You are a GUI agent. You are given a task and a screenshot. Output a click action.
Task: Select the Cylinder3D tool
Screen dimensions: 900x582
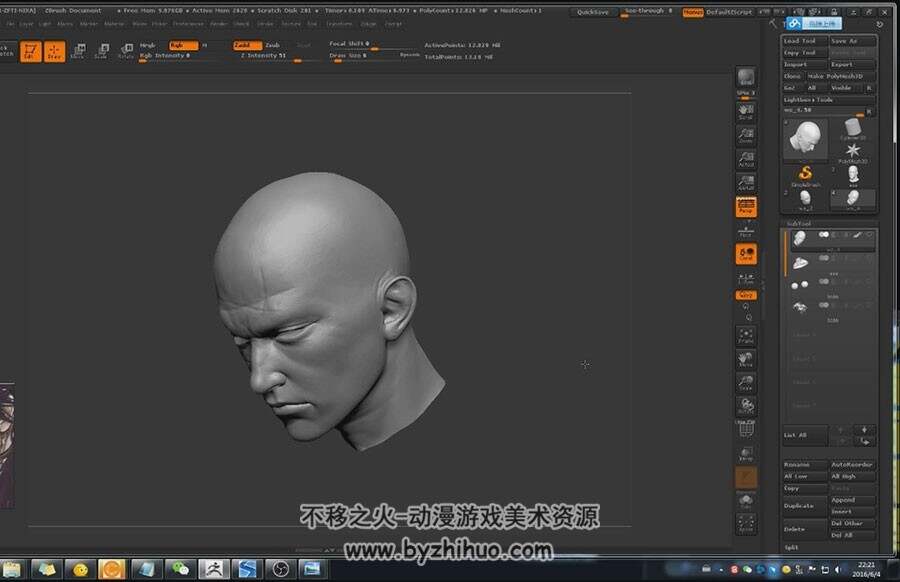coord(853,128)
